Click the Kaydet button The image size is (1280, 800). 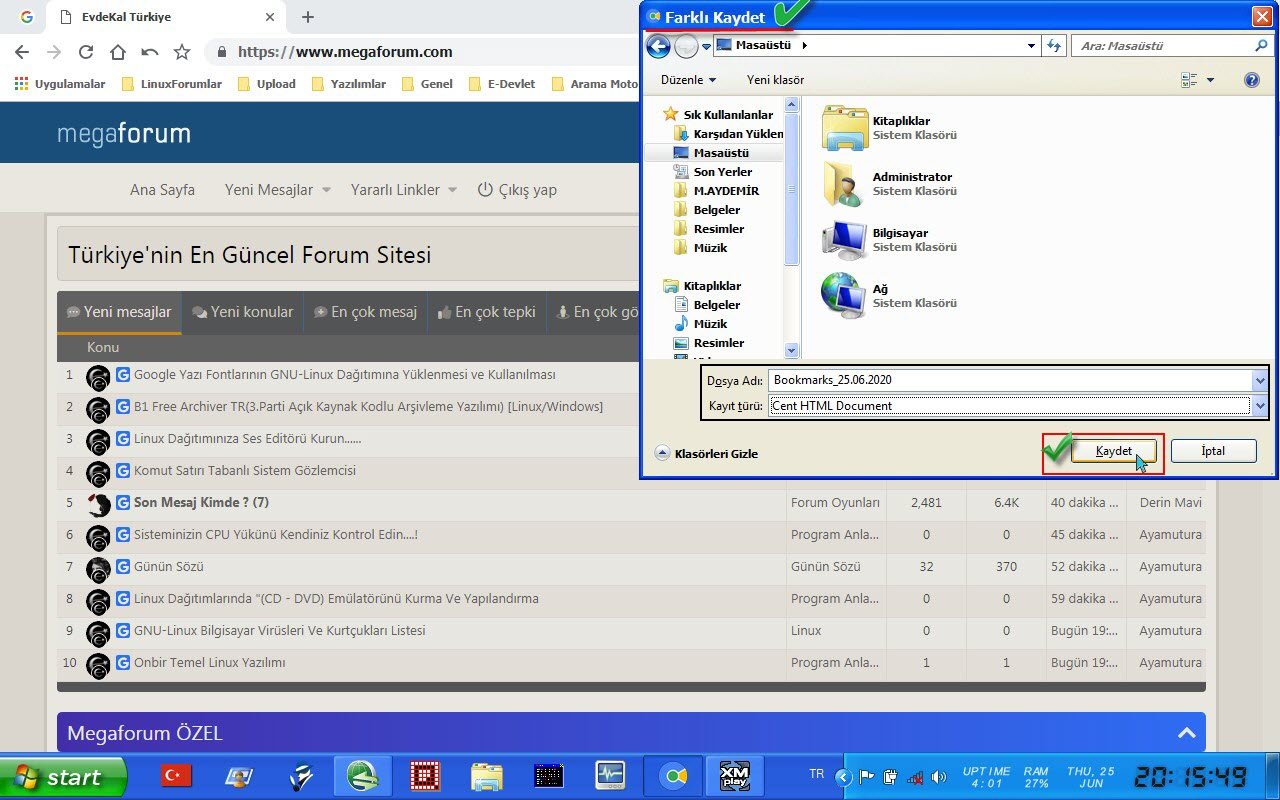pos(1114,452)
